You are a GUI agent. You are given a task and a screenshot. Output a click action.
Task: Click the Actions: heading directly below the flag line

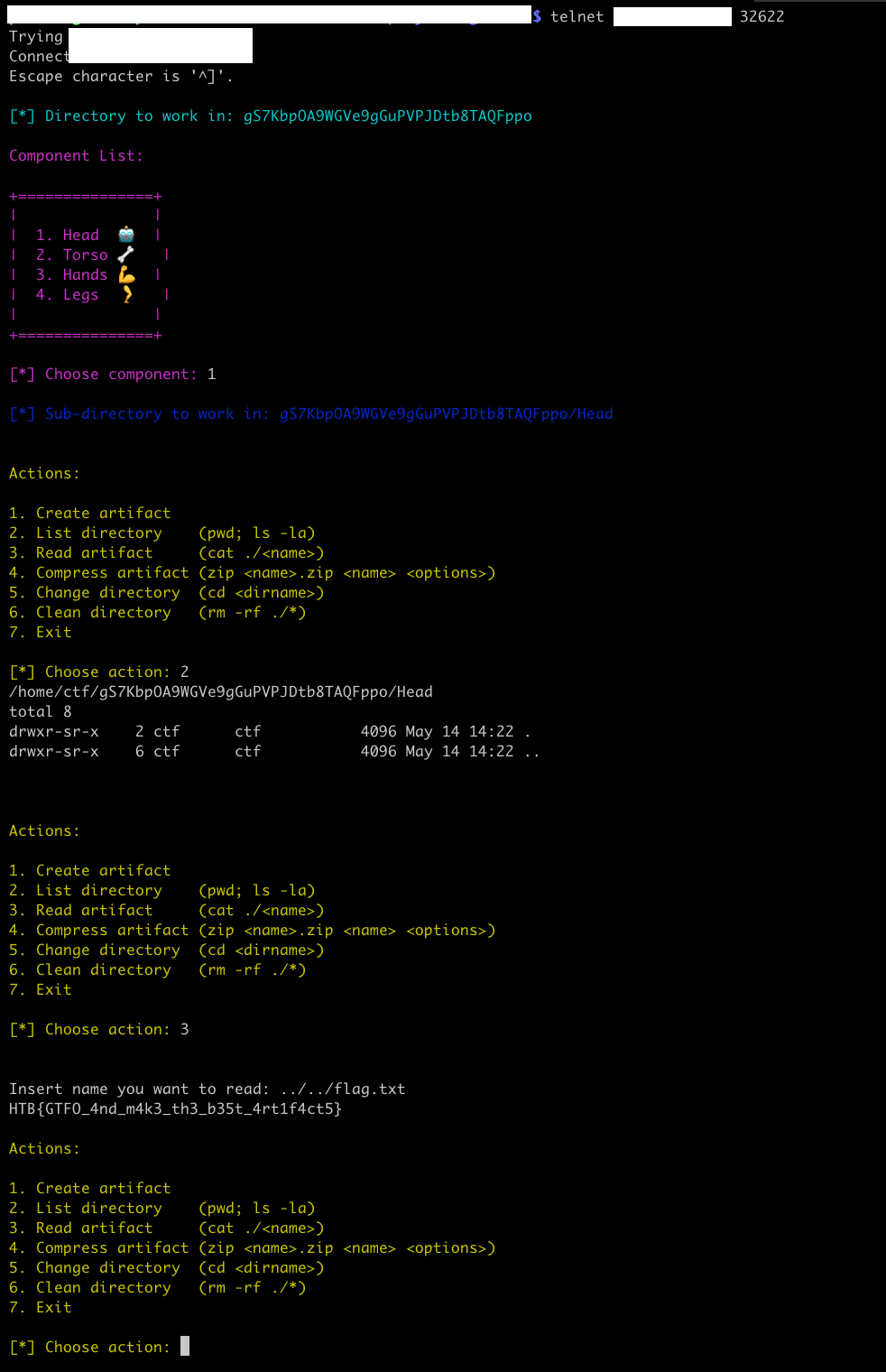pos(45,1148)
